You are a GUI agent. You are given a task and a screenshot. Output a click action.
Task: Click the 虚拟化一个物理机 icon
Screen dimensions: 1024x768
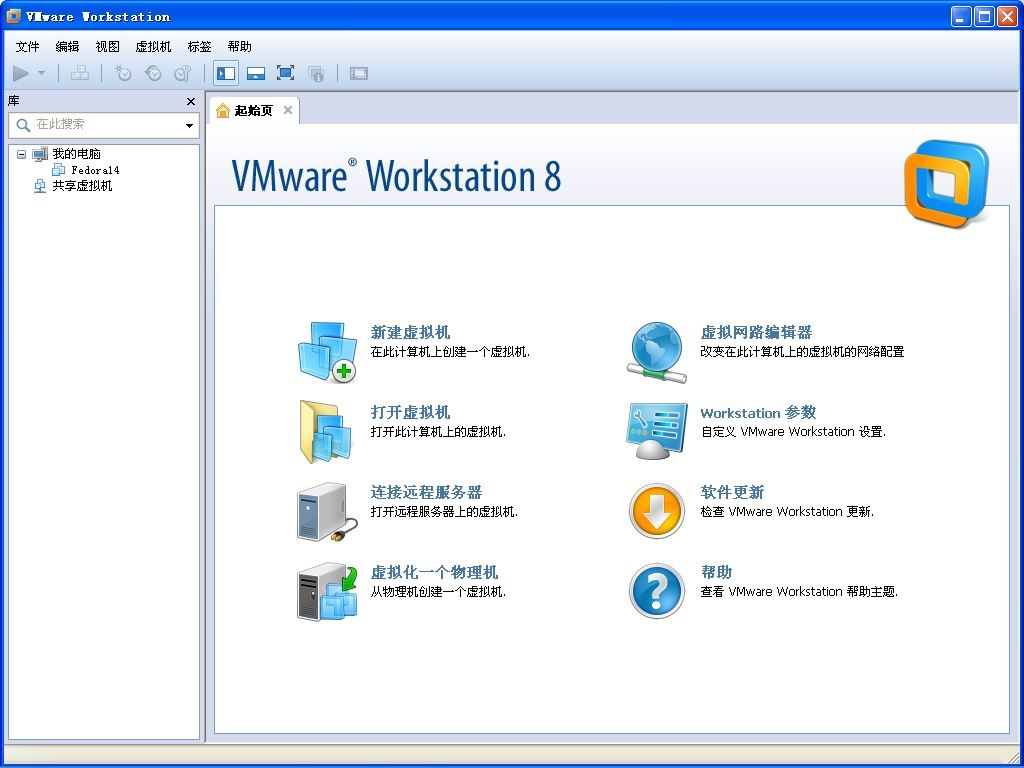pos(327,592)
